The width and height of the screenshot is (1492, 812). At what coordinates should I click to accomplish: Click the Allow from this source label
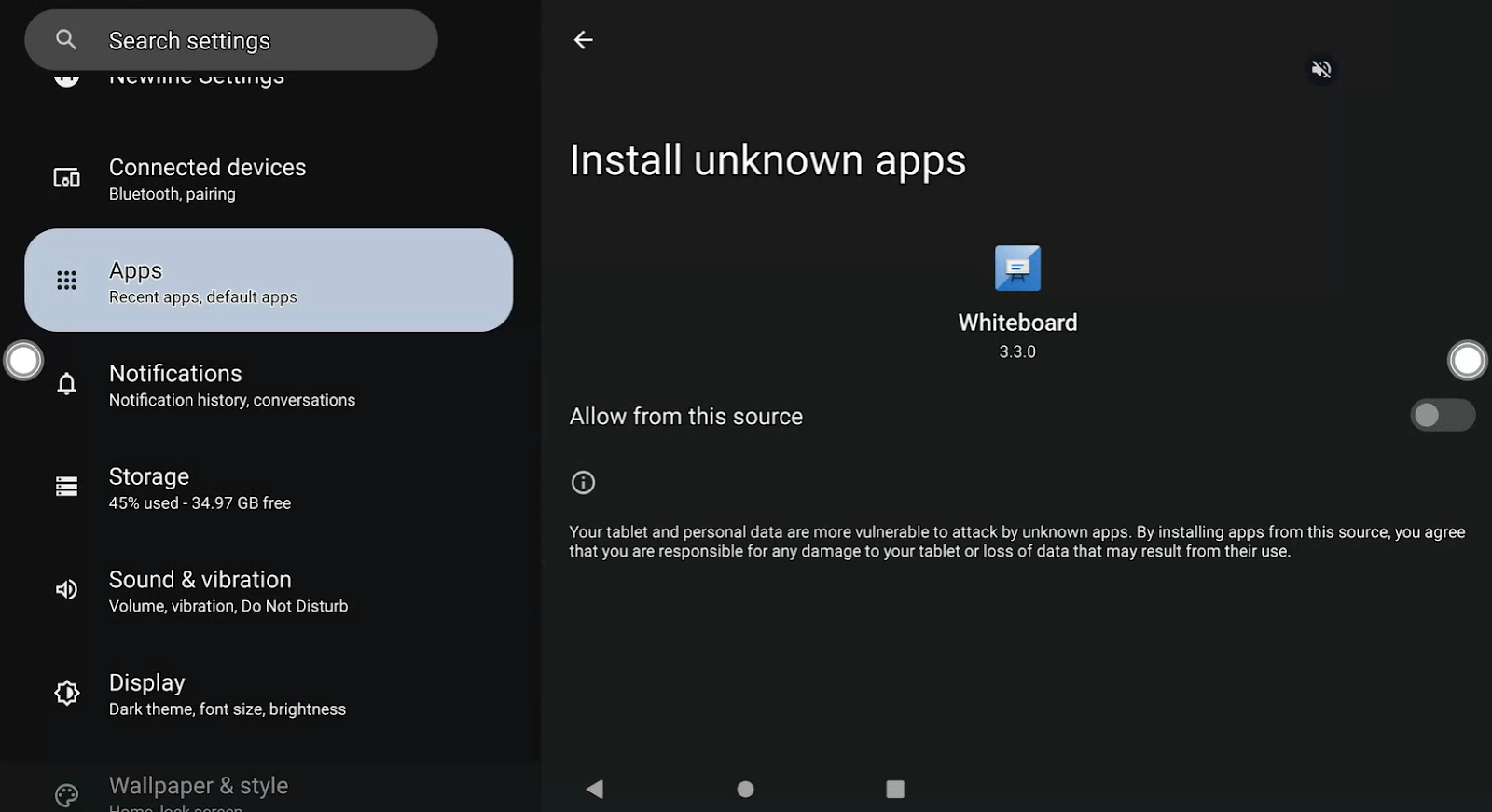point(686,417)
